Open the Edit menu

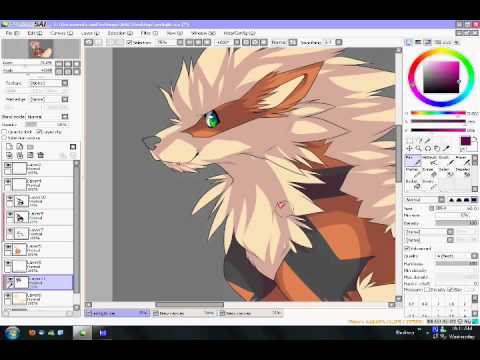point(35,33)
